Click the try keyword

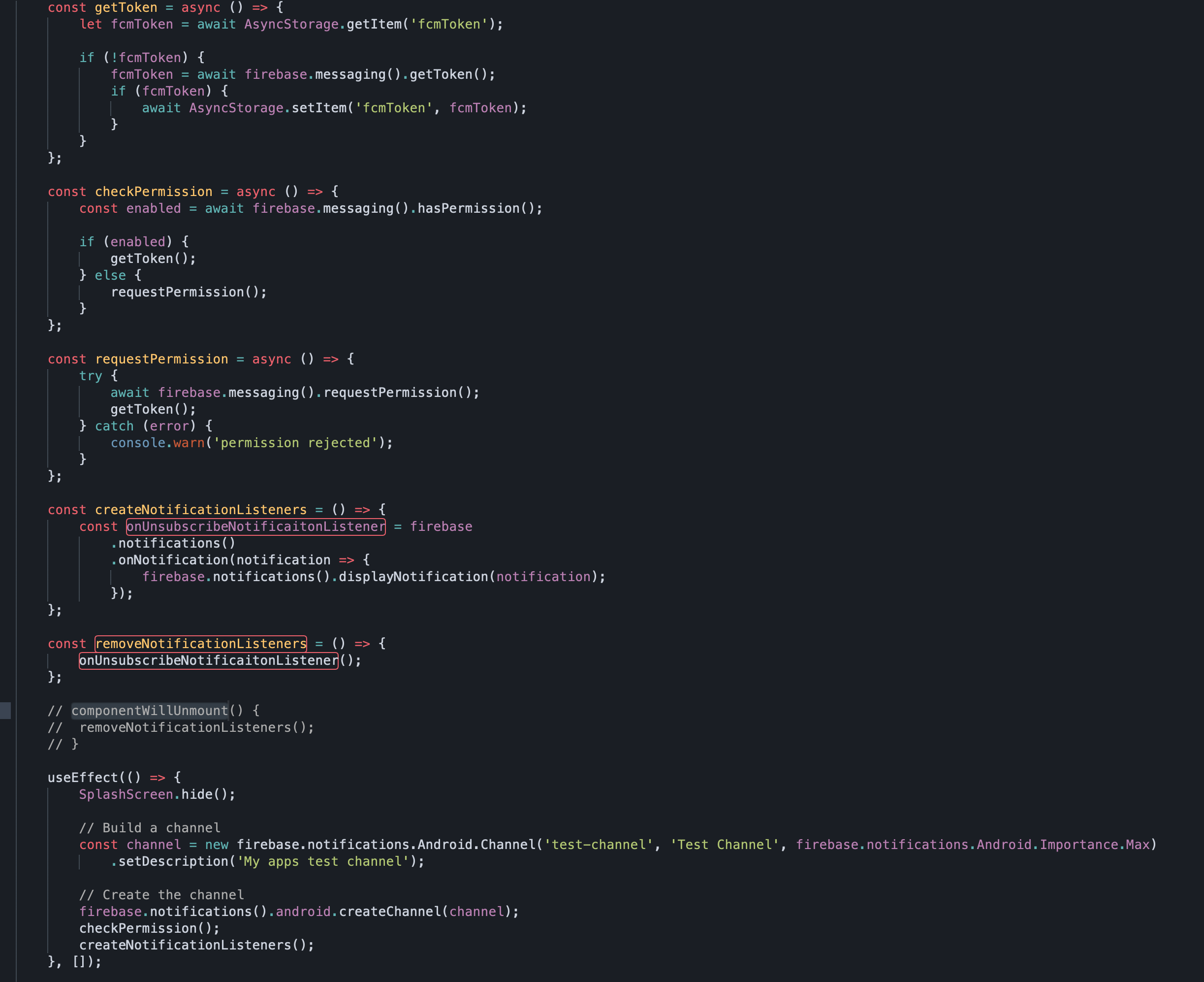point(91,376)
